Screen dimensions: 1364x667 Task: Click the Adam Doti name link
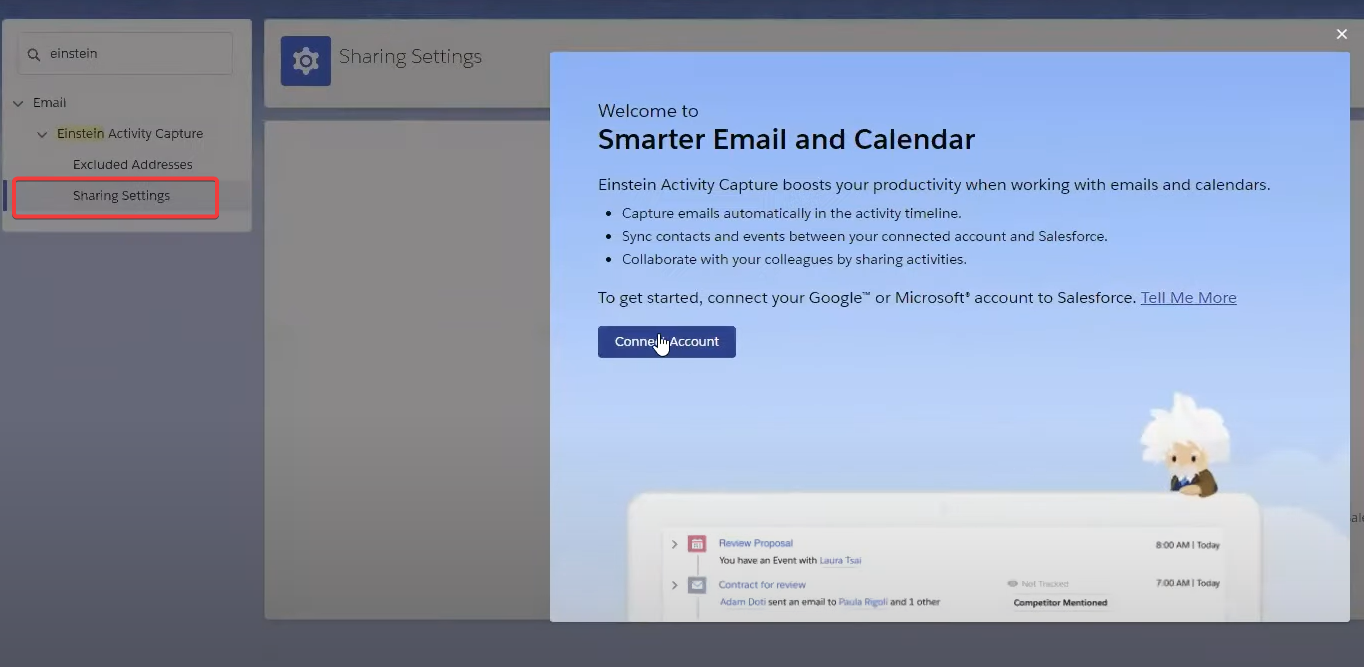(743, 602)
